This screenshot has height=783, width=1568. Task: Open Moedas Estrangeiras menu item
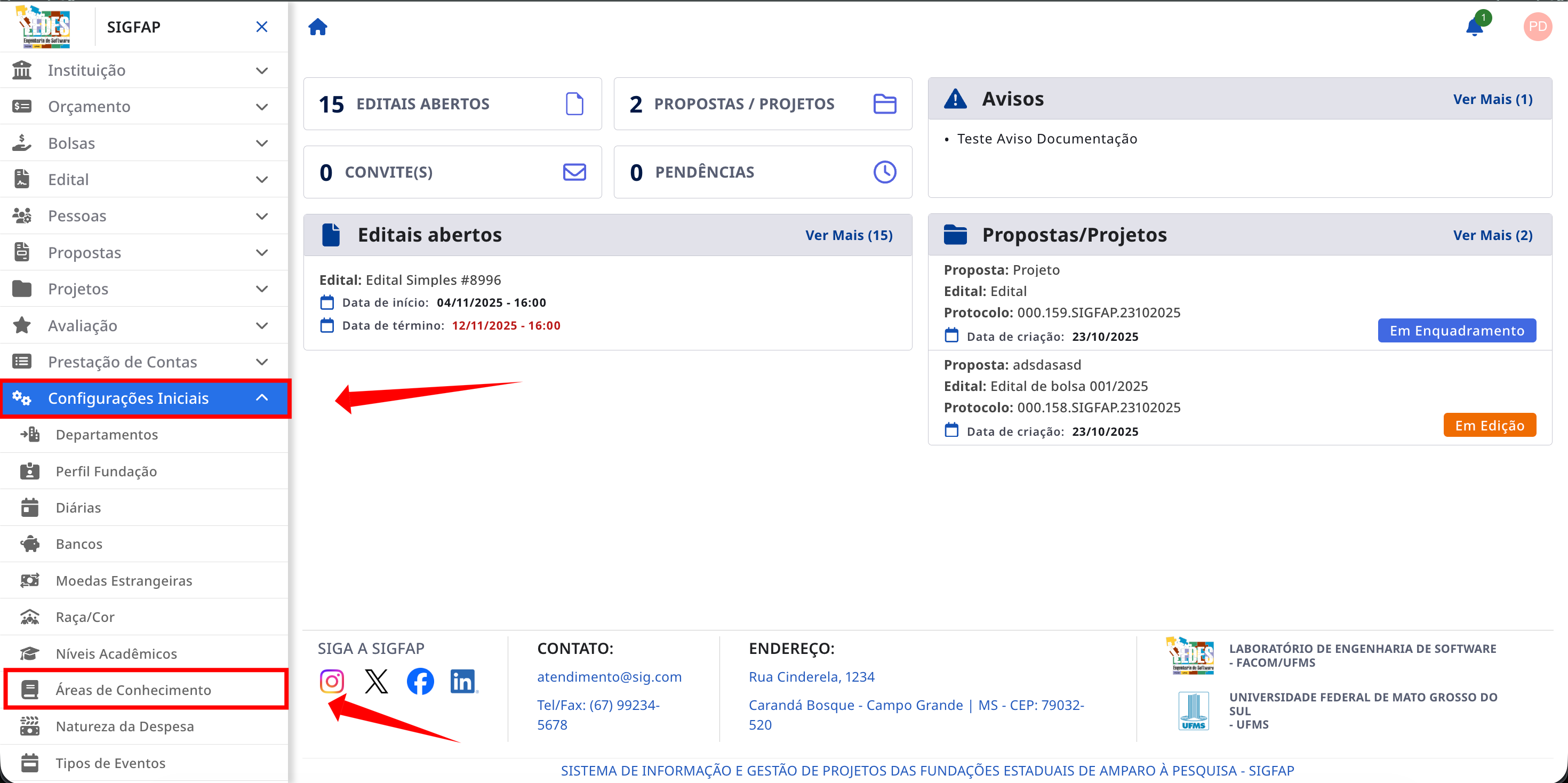click(124, 581)
